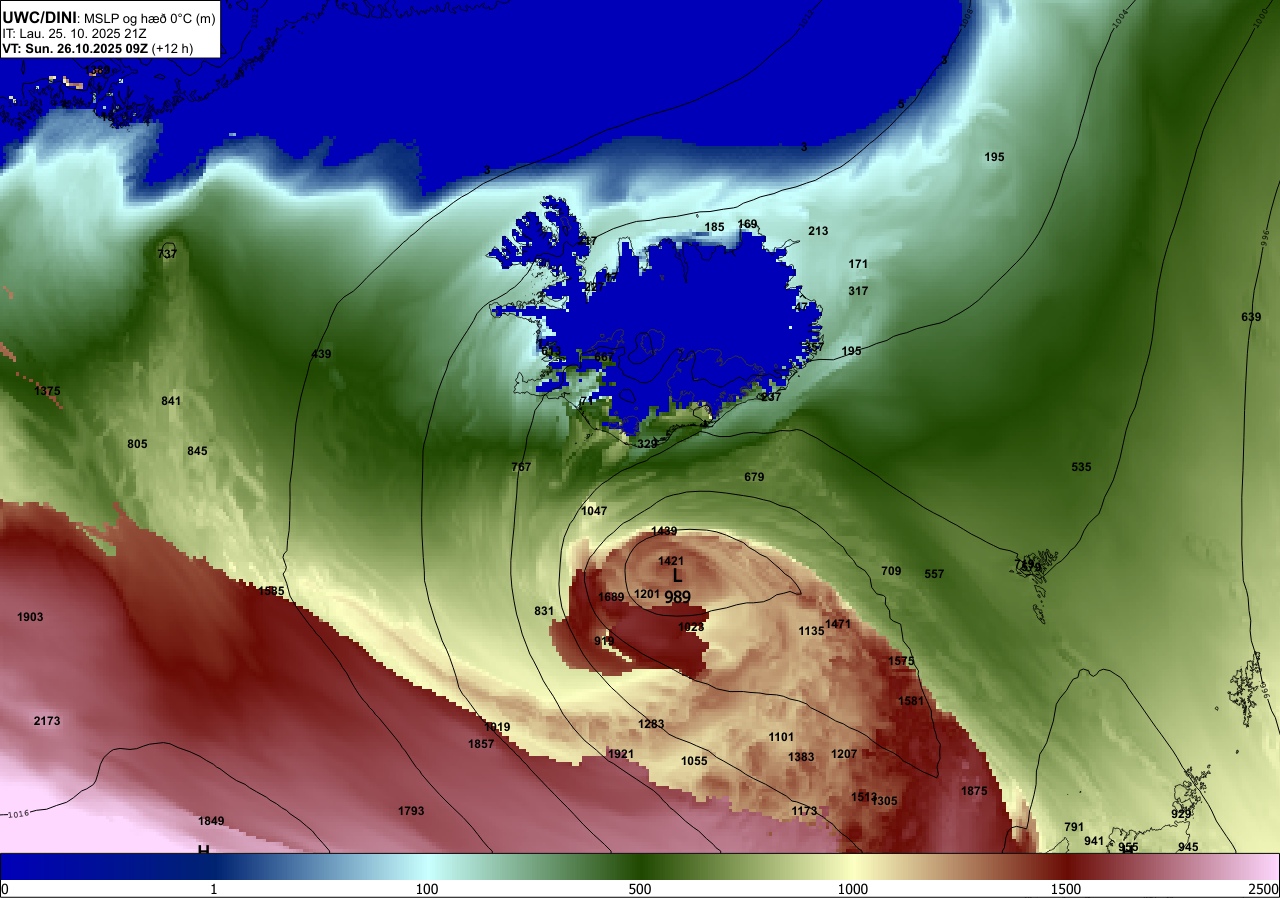Viewport: 1280px width, 898px height.
Task: Click the map value '805'
Action: pyautogui.click(x=137, y=444)
